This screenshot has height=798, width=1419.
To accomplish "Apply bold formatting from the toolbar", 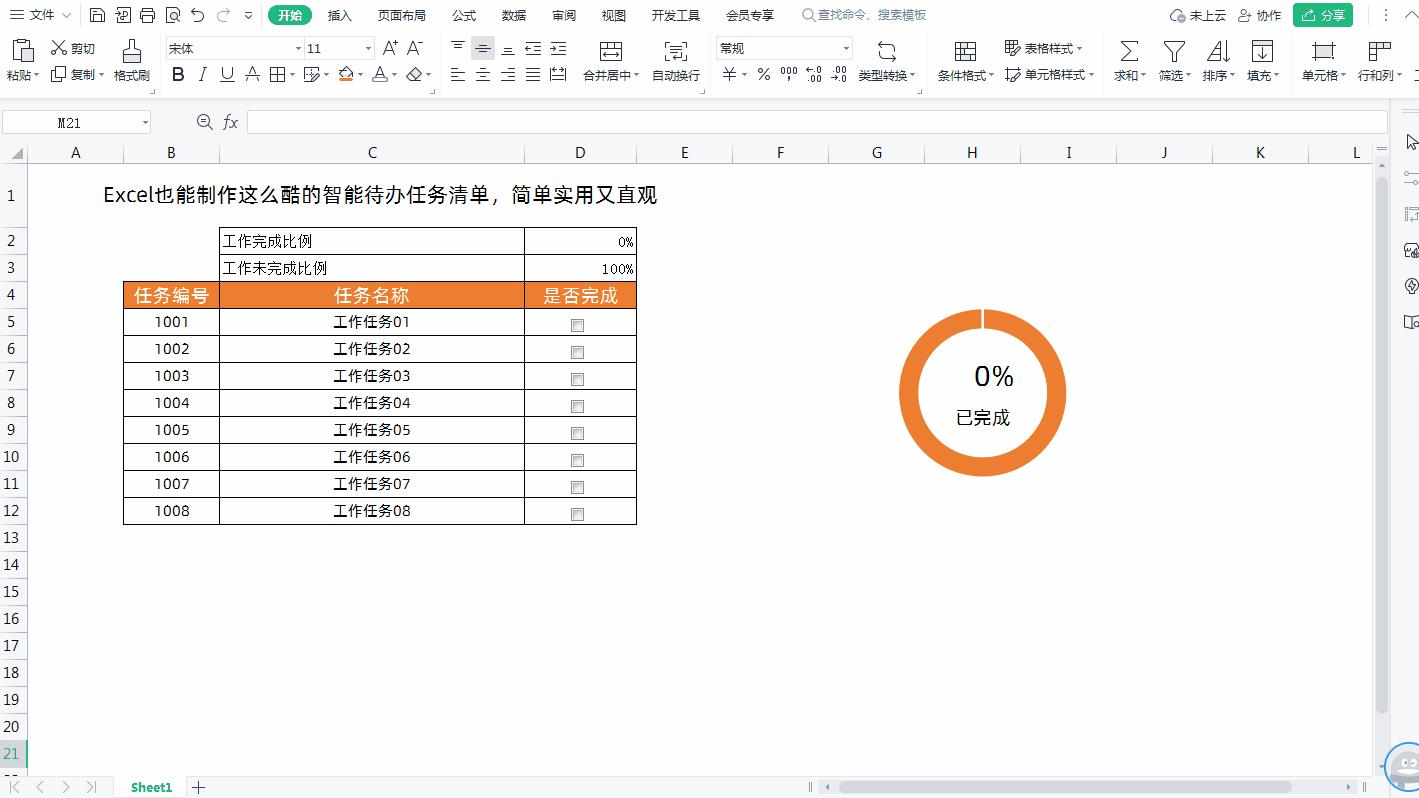I will point(177,74).
